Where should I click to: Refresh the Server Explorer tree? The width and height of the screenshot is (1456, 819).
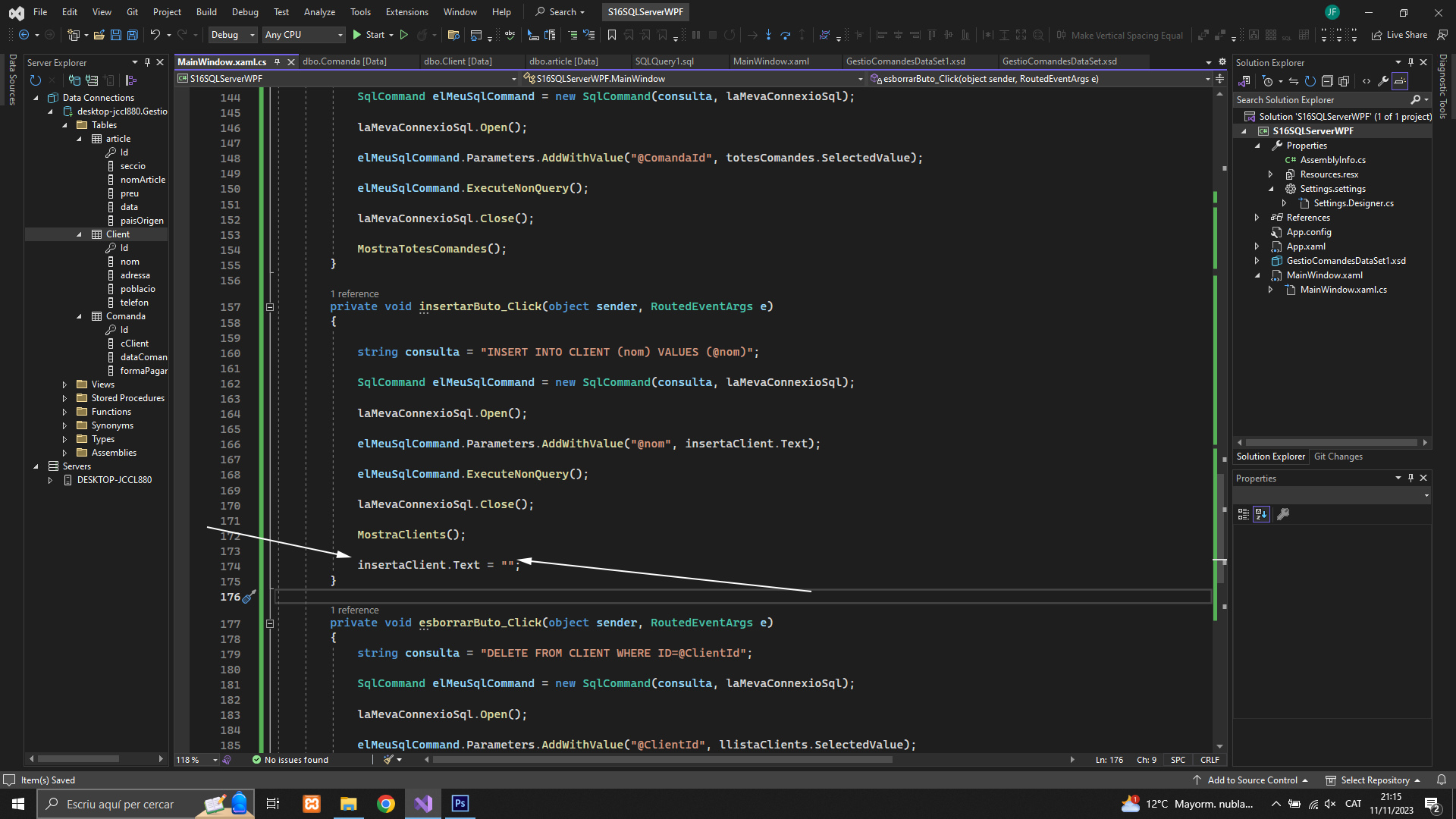[x=35, y=80]
